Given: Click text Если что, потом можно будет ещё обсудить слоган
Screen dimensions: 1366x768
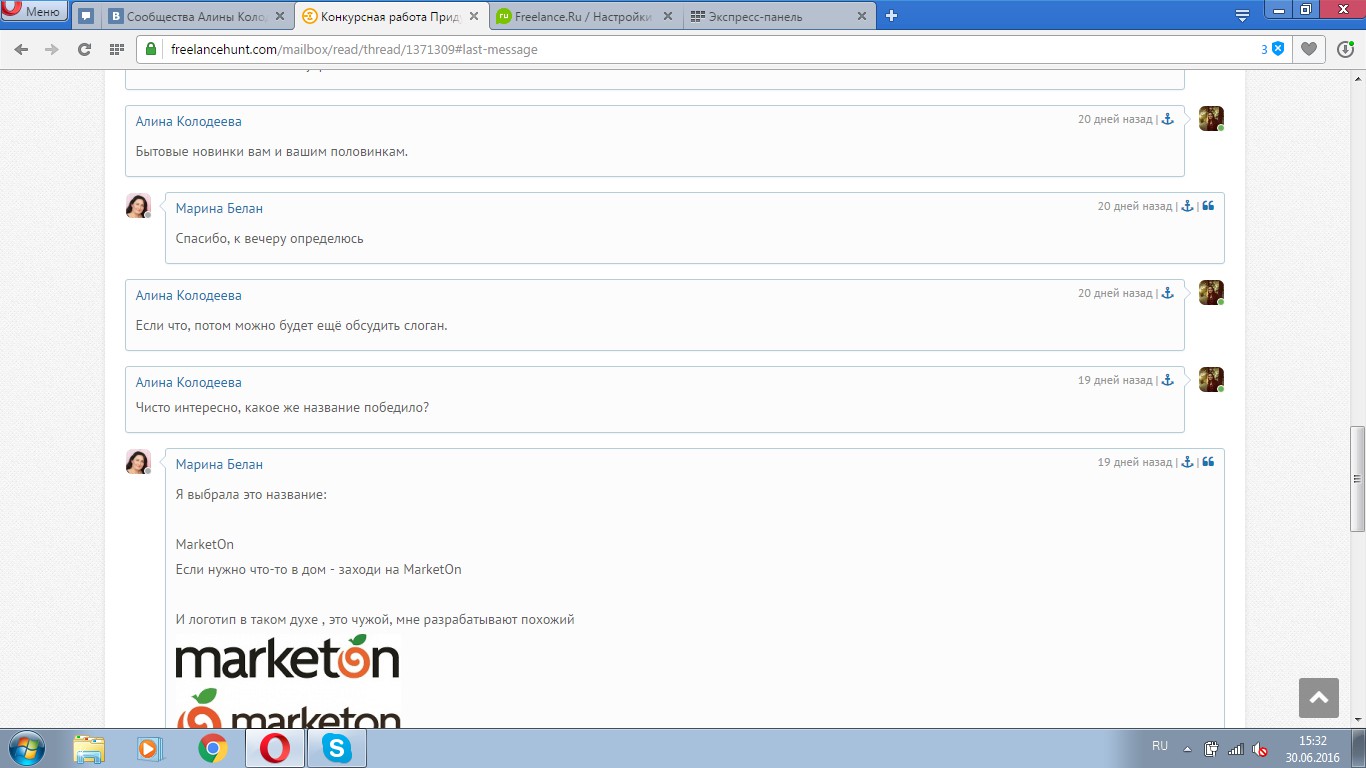Looking at the screenshot, I should pyautogui.click(x=292, y=326).
